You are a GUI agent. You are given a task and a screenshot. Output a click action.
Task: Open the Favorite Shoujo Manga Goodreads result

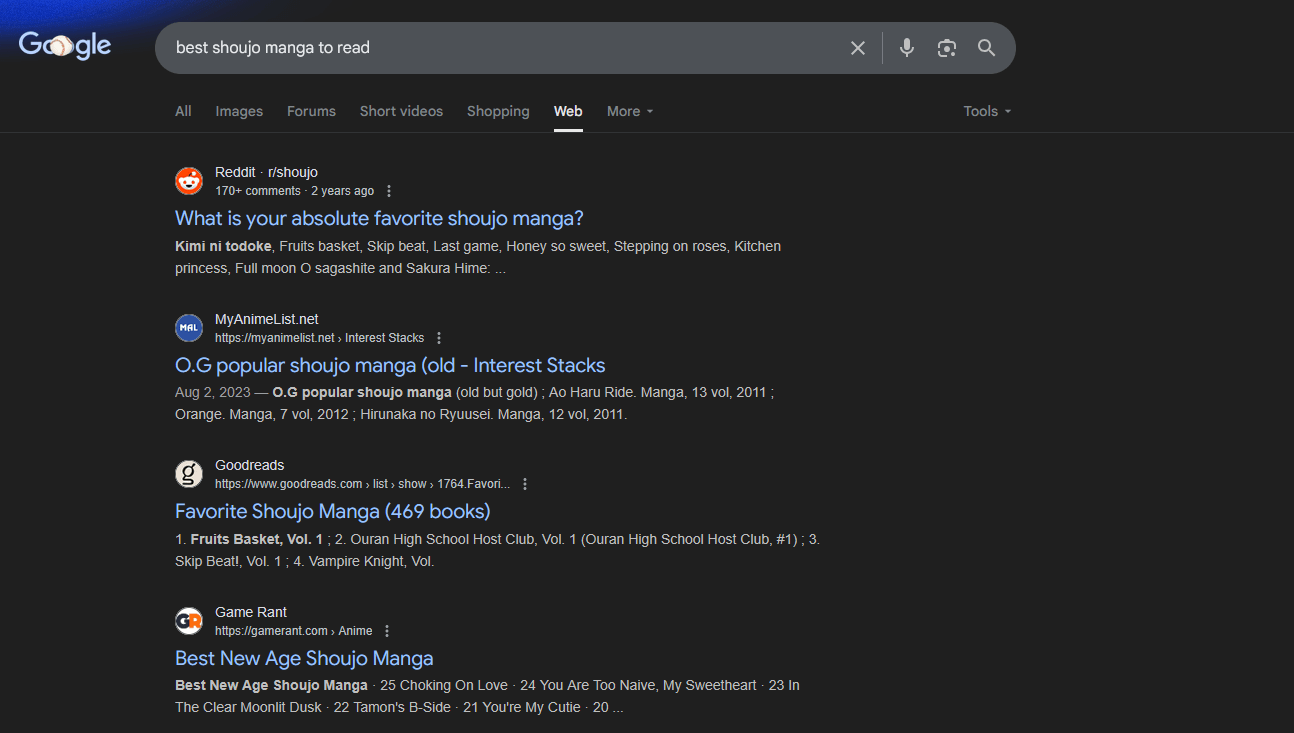[332, 511]
